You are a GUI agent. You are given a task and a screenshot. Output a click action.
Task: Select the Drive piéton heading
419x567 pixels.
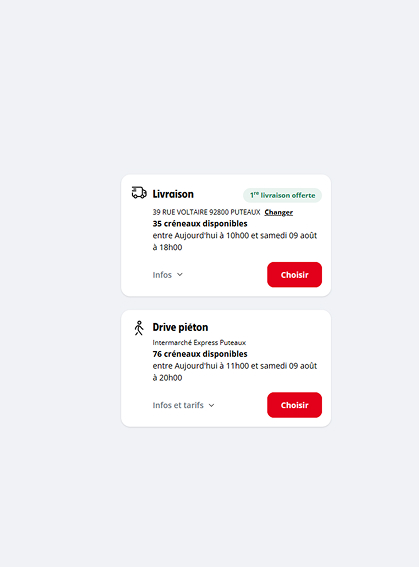pos(180,327)
